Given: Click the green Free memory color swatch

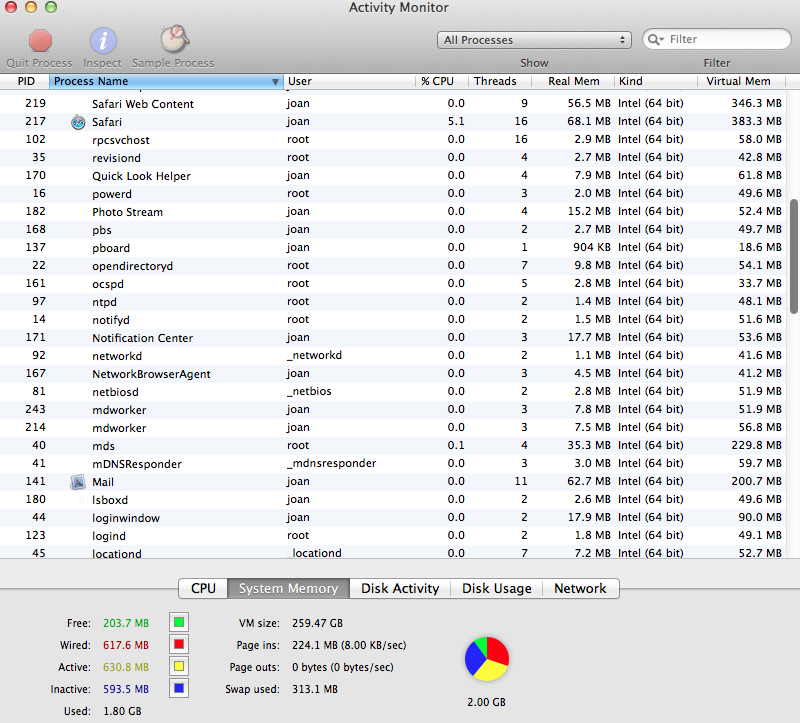Looking at the screenshot, I should pos(179,622).
